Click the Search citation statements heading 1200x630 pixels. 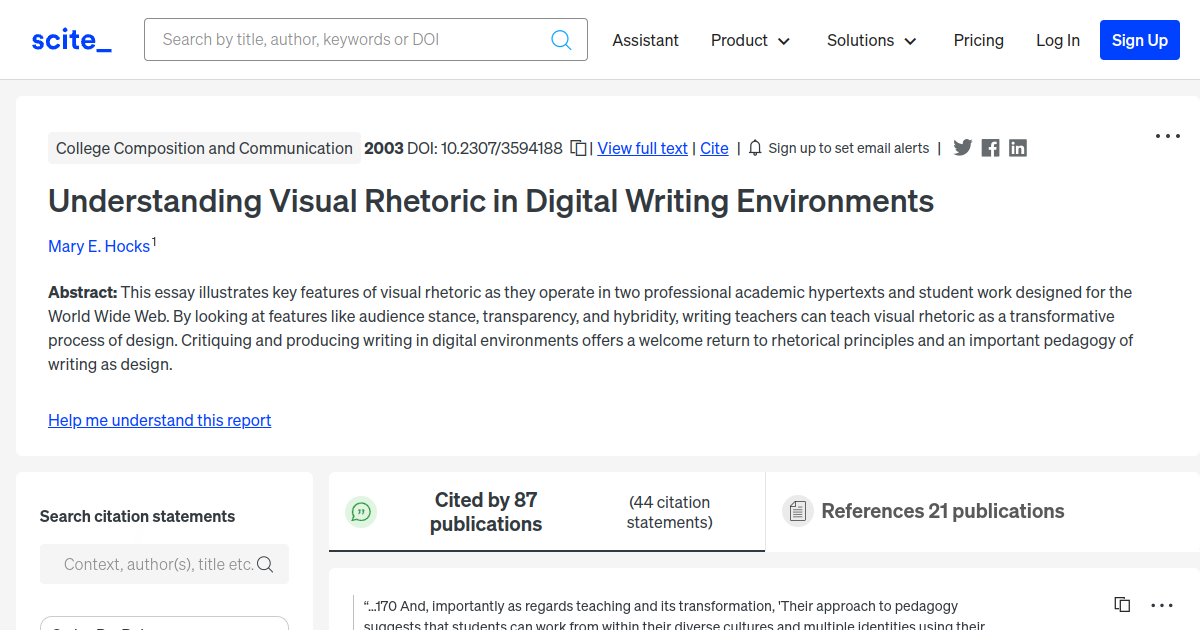point(137,516)
